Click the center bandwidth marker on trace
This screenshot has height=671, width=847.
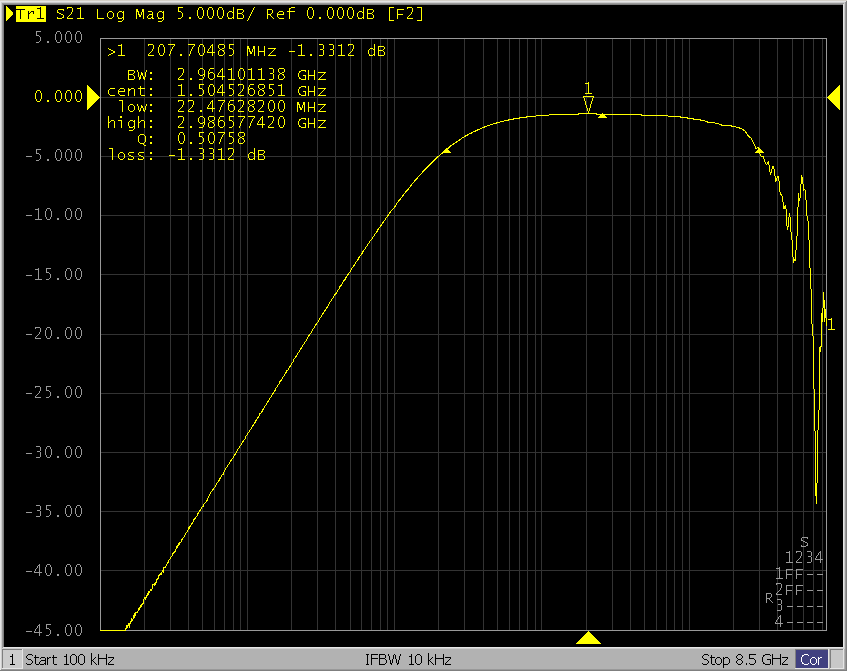coord(602,116)
